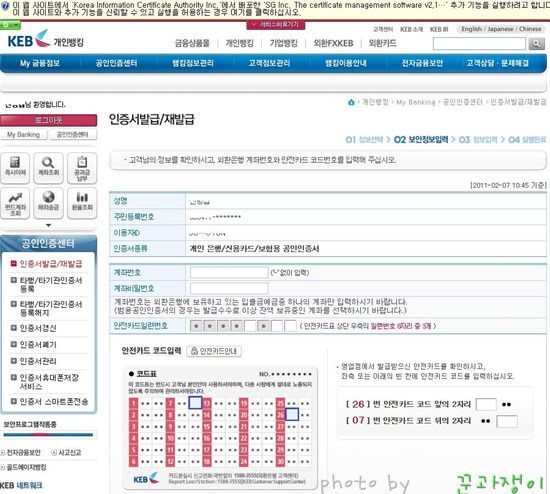Image resolution: width=550 pixels, height=494 pixels.
Task: Focus the header search text field
Action: coord(479,44)
